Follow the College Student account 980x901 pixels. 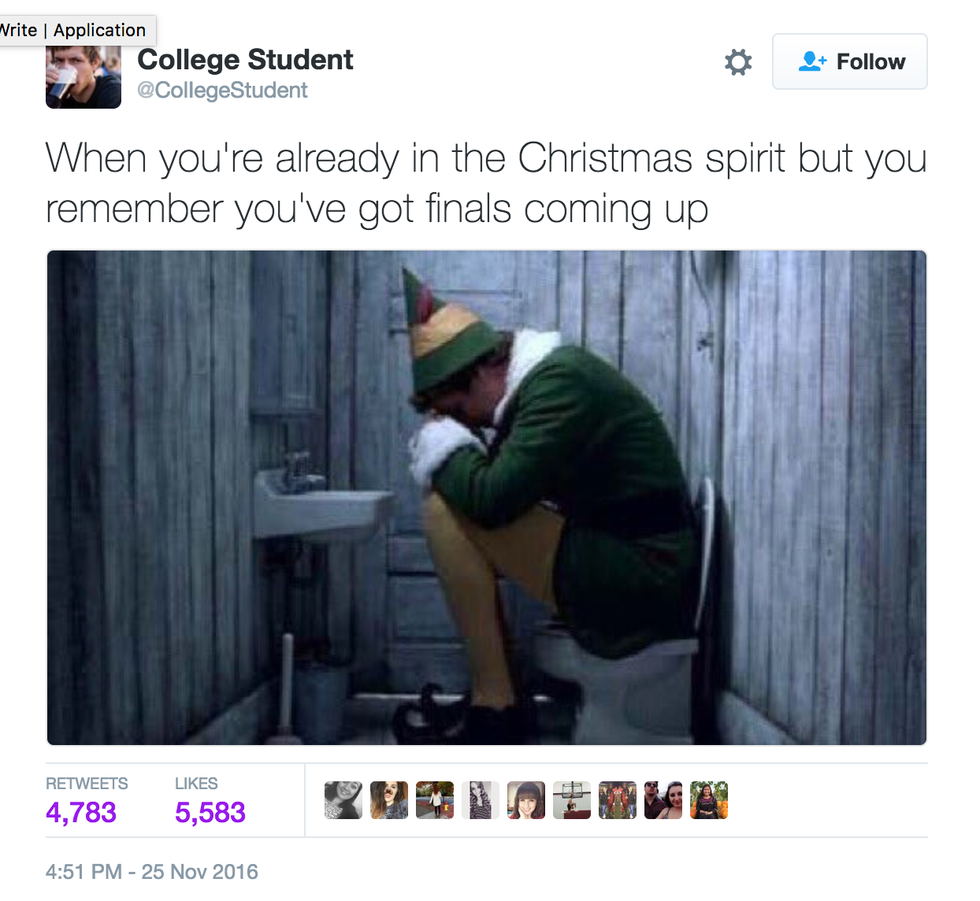click(849, 61)
